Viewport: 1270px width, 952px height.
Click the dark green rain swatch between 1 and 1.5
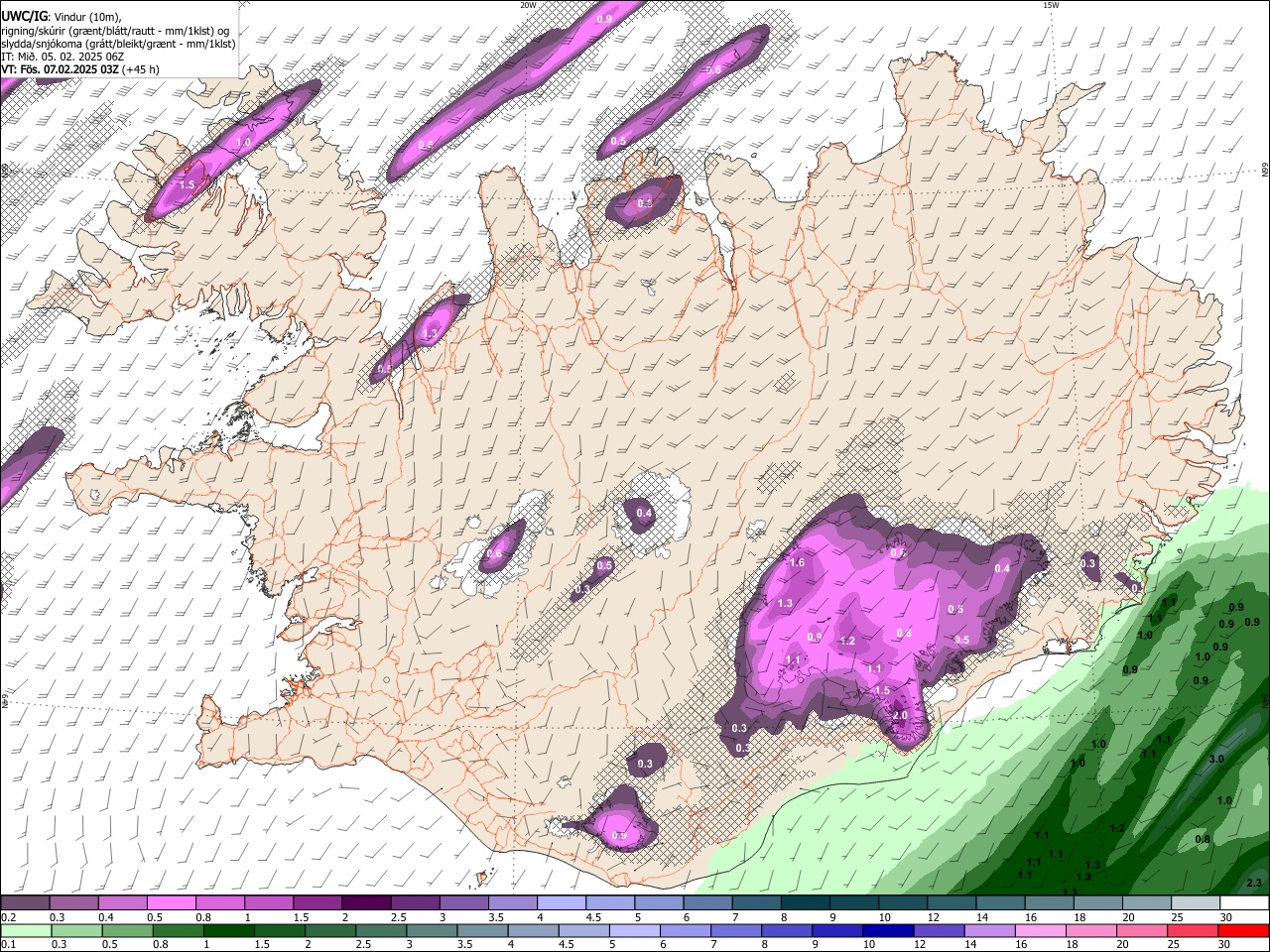point(227,931)
